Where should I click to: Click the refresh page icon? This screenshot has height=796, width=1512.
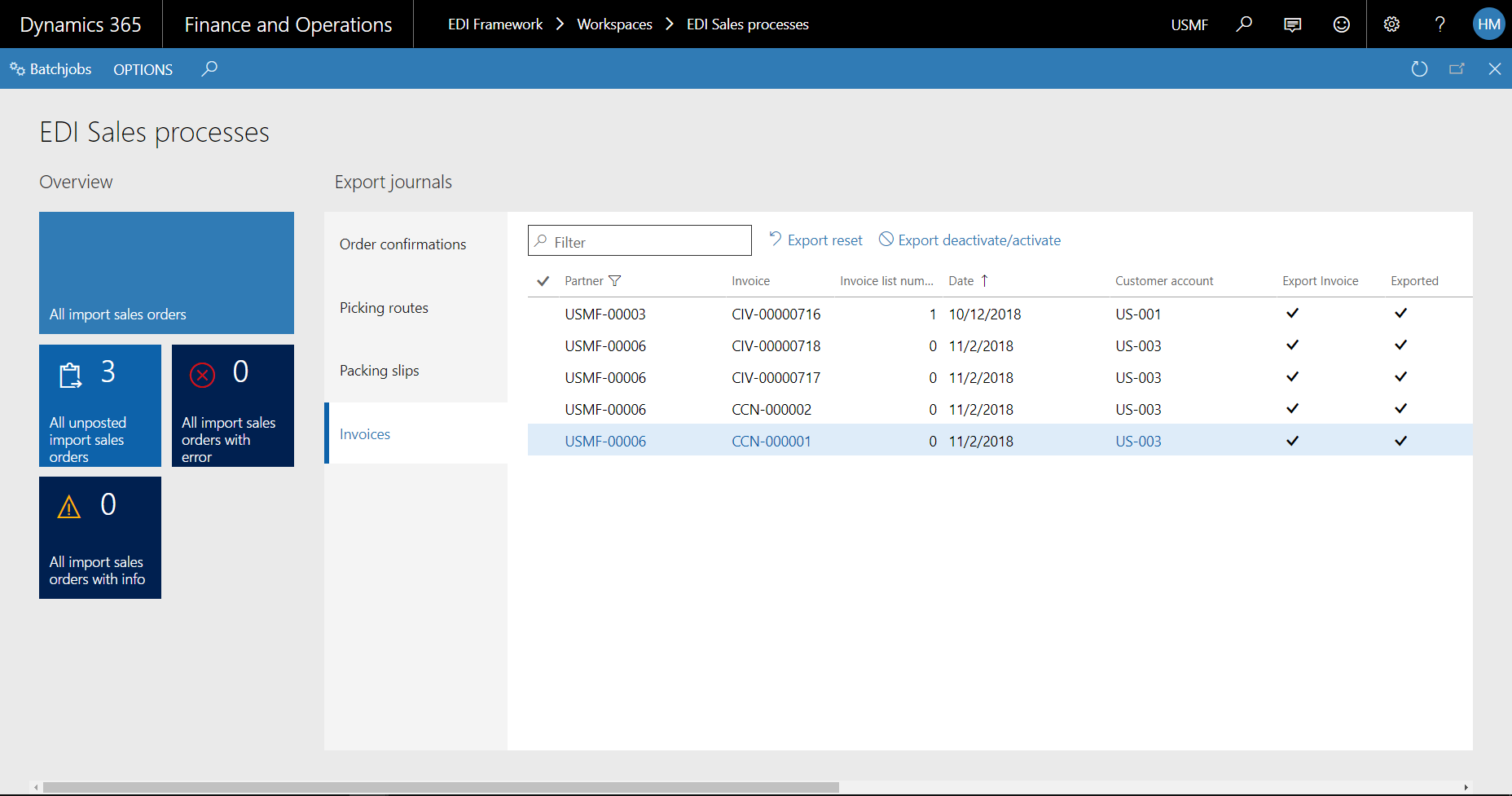(x=1419, y=69)
